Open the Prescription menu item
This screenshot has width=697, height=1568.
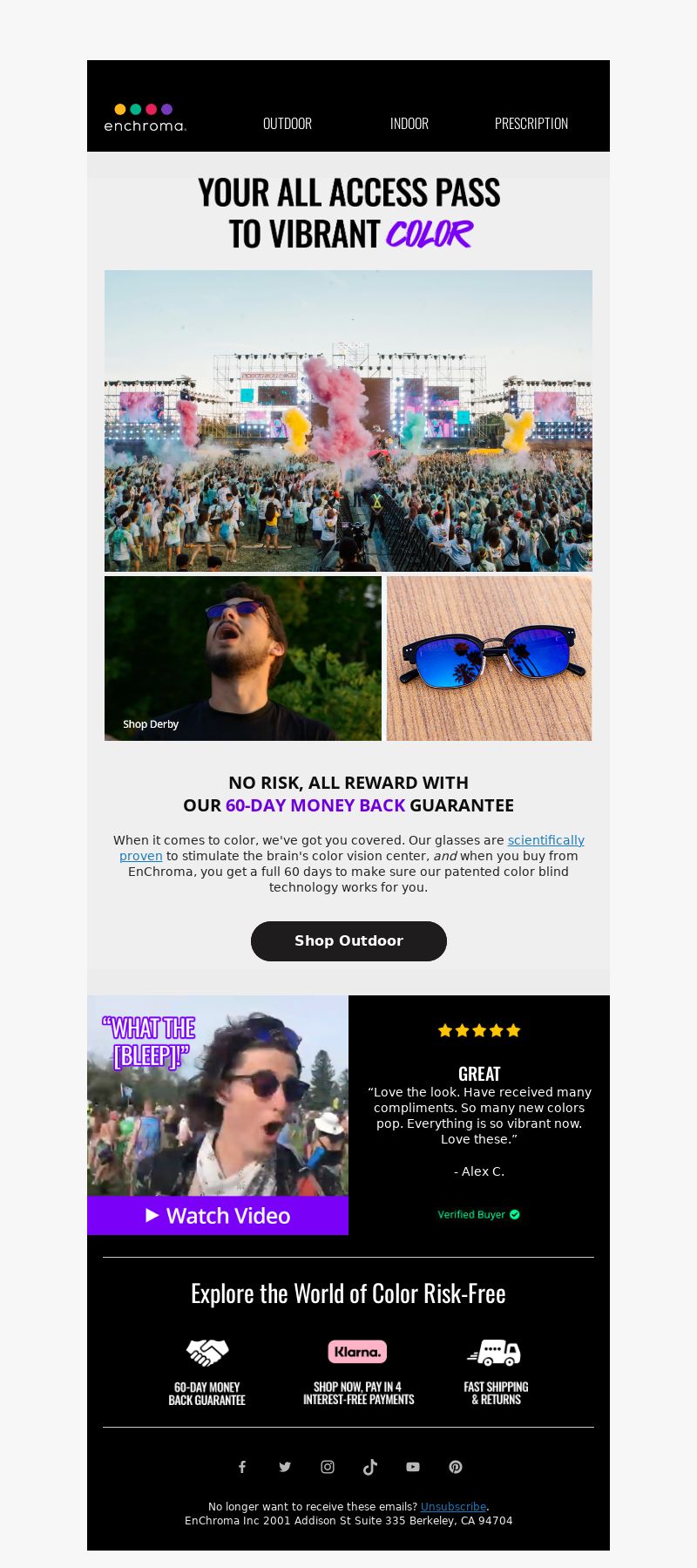[x=531, y=124]
